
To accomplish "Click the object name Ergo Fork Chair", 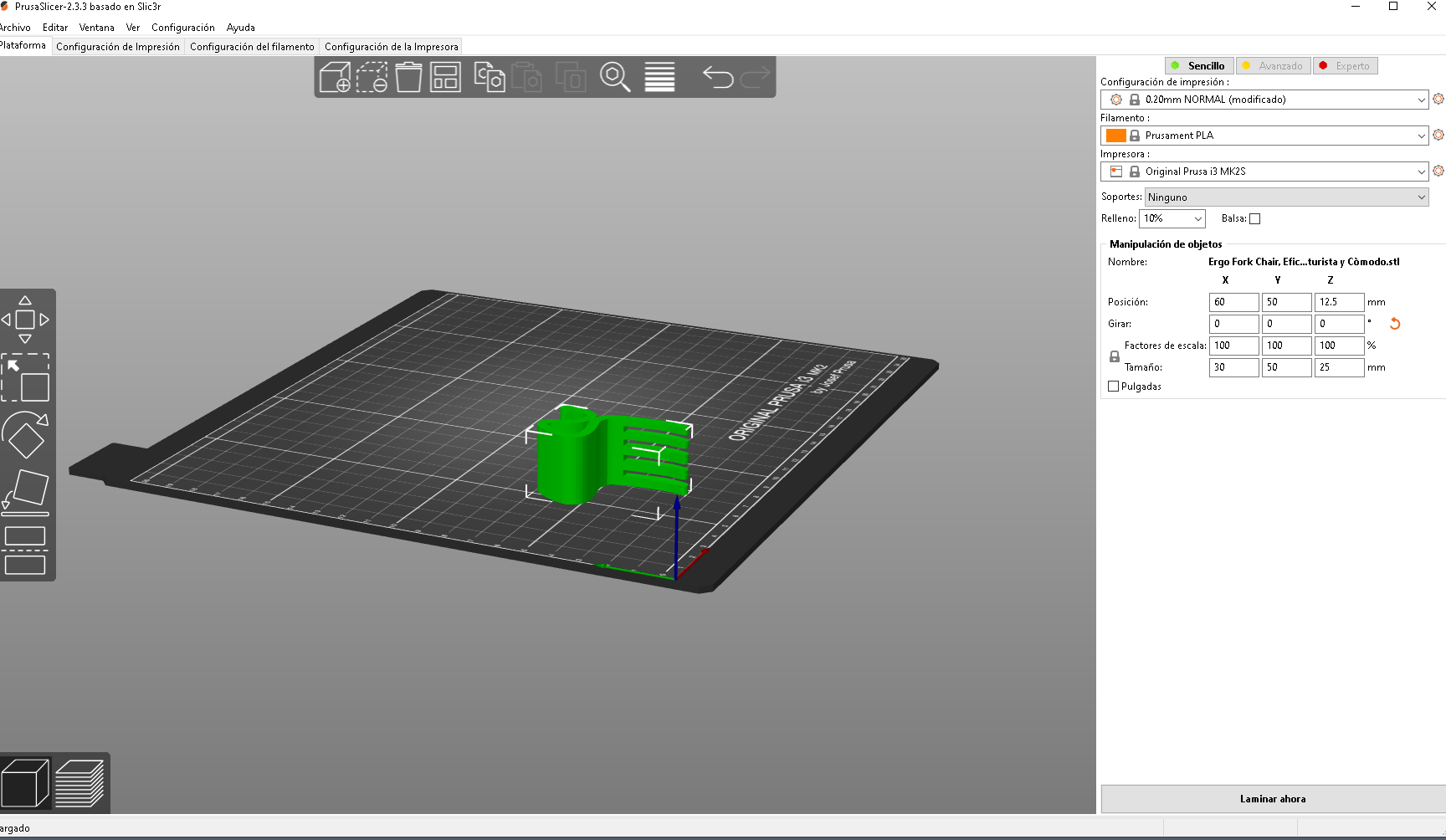I will (1304, 262).
